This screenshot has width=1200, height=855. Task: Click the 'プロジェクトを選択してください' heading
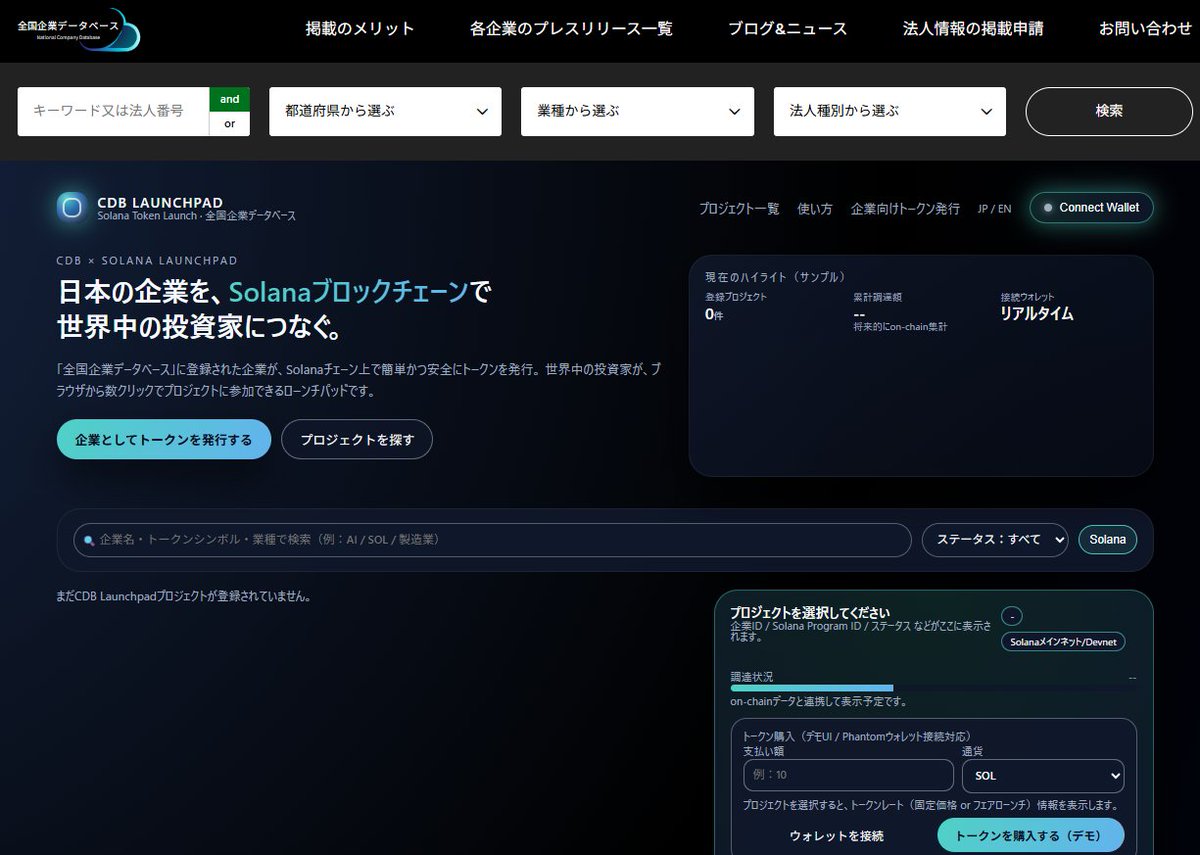click(x=810, y=612)
